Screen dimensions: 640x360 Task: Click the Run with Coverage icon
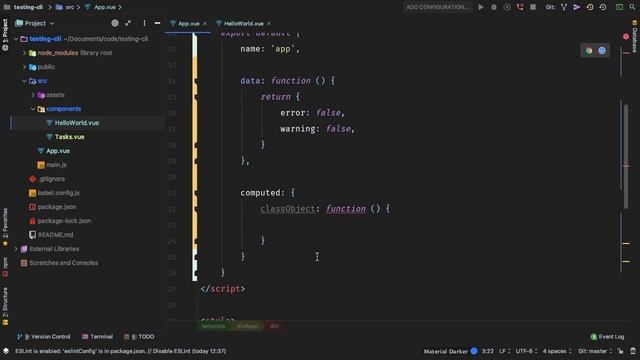[507, 7]
